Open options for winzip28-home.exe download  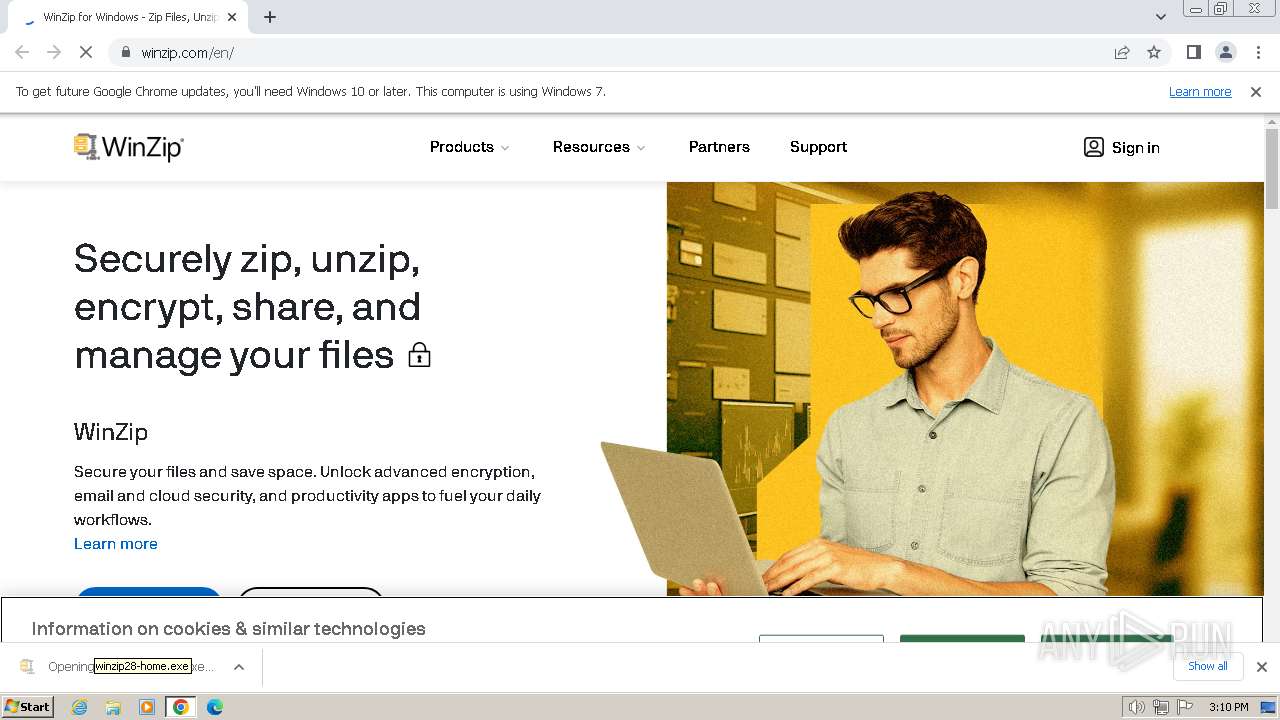tap(239, 667)
